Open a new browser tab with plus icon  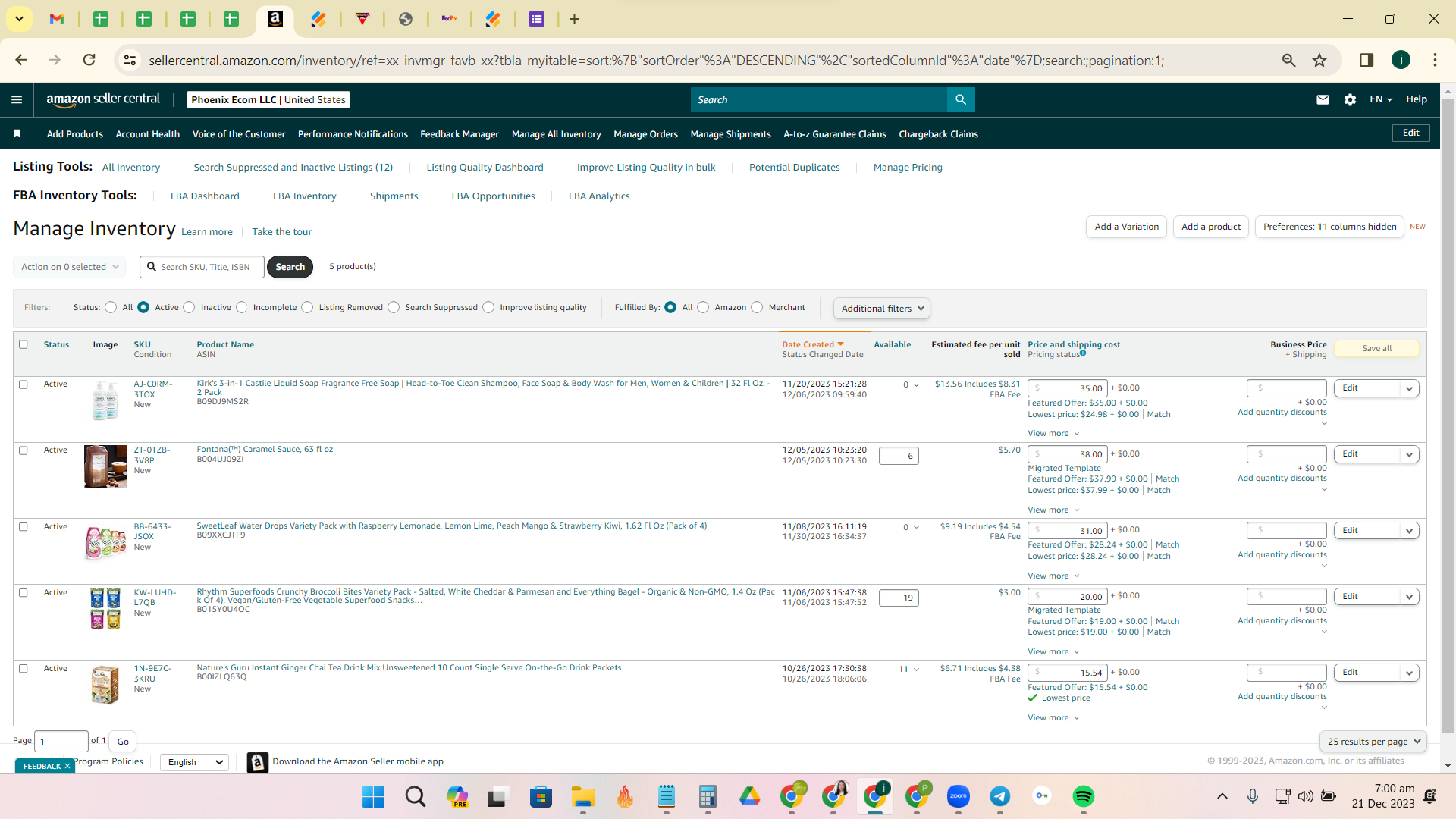point(574,19)
